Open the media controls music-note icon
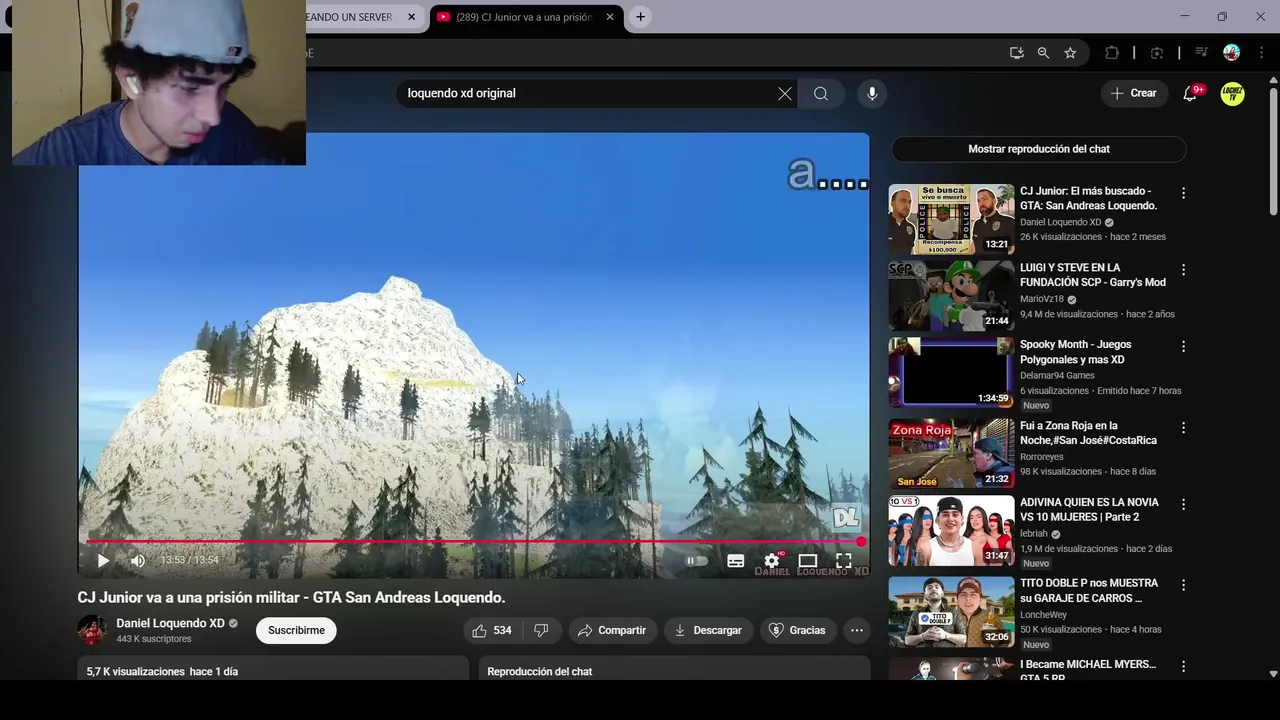 (x=1202, y=53)
